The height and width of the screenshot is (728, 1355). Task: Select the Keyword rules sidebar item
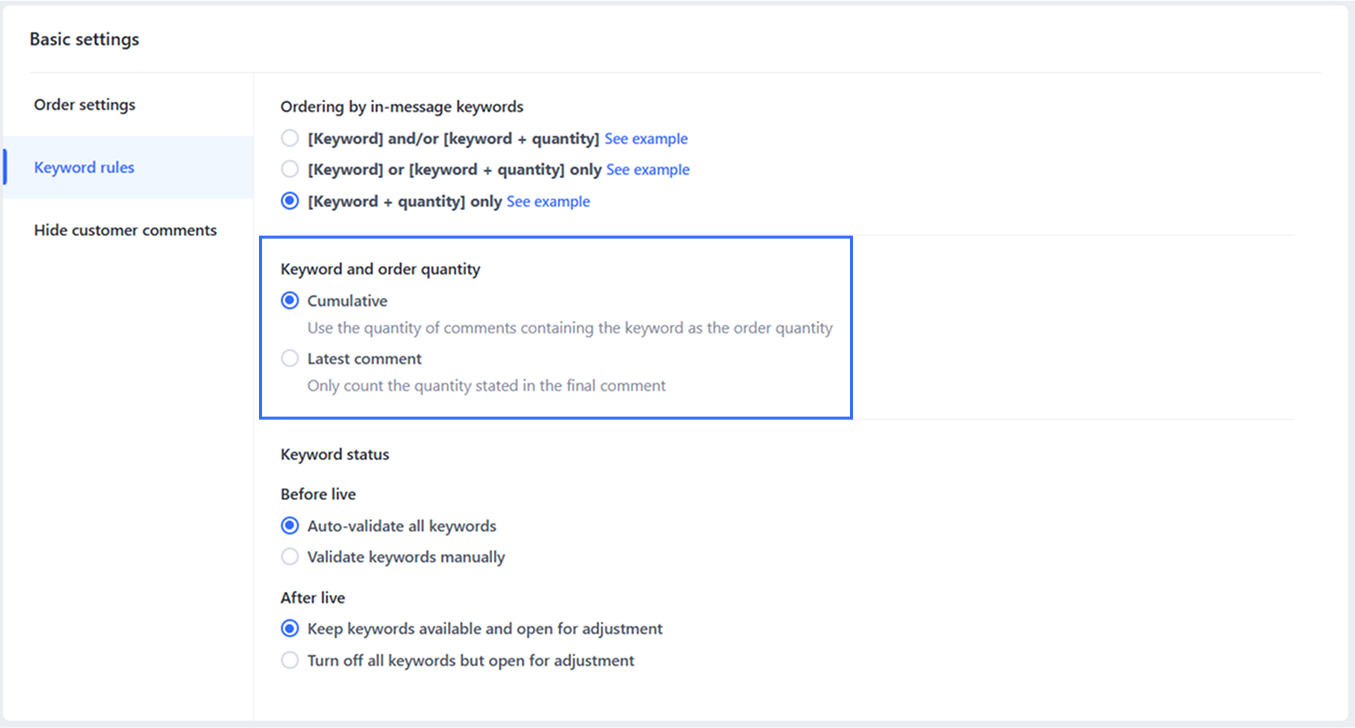pos(84,168)
